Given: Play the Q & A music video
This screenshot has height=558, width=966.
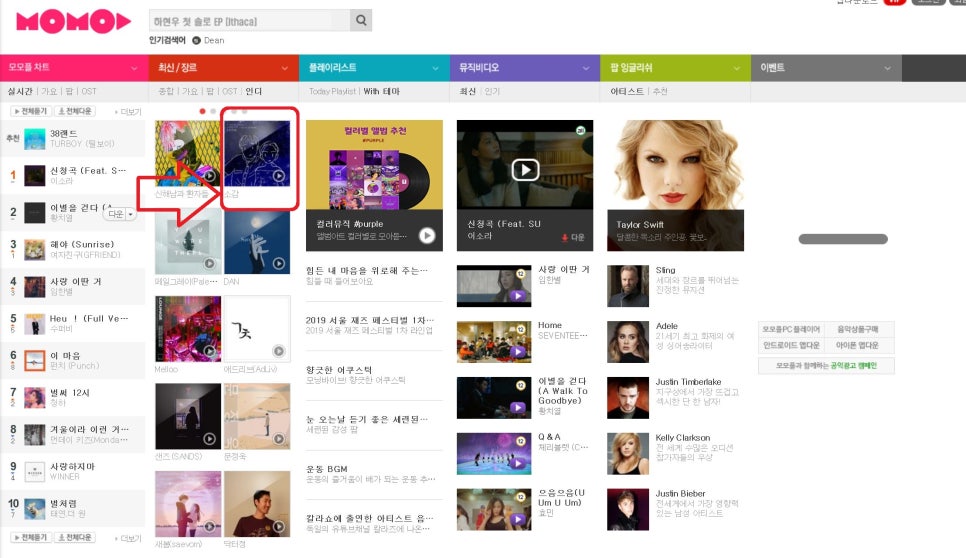Looking at the screenshot, I should click(x=518, y=463).
